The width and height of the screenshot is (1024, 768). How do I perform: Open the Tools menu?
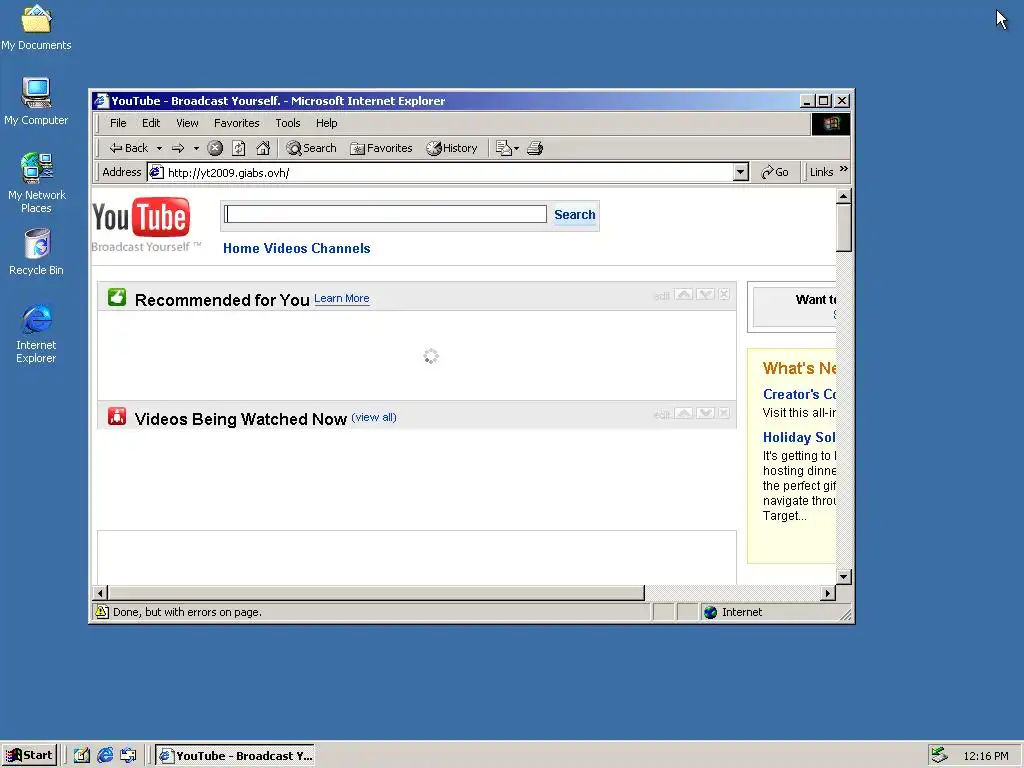pyautogui.click(x=288, y=123)
